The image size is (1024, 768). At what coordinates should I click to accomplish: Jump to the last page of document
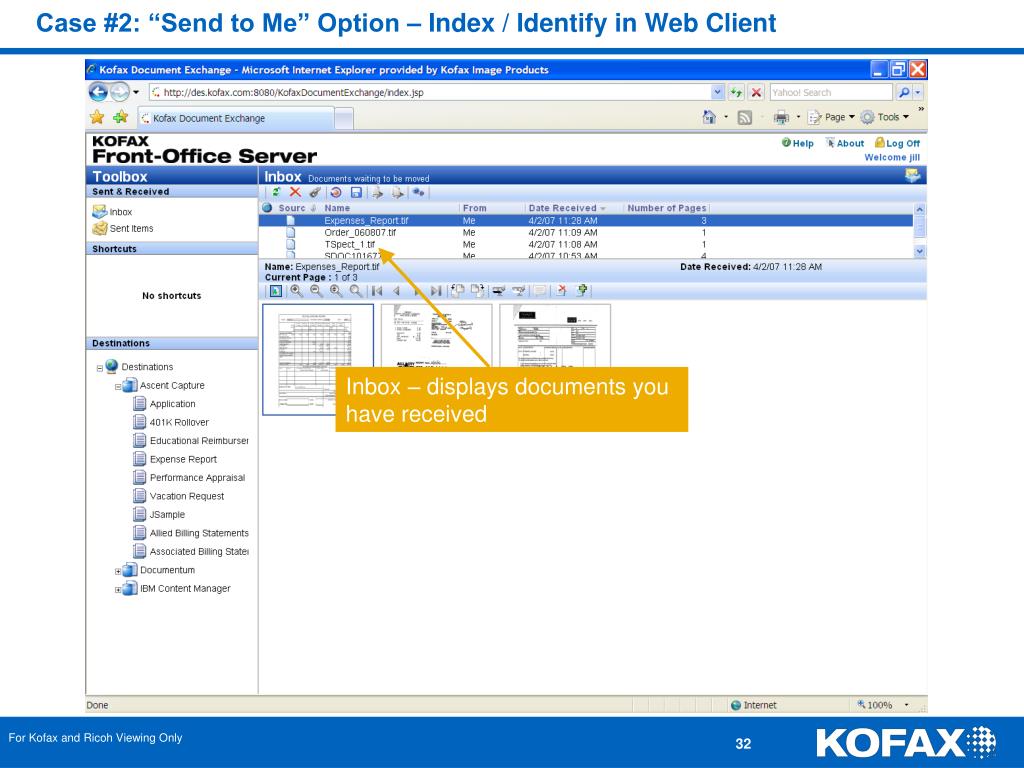tap(436, 291)
